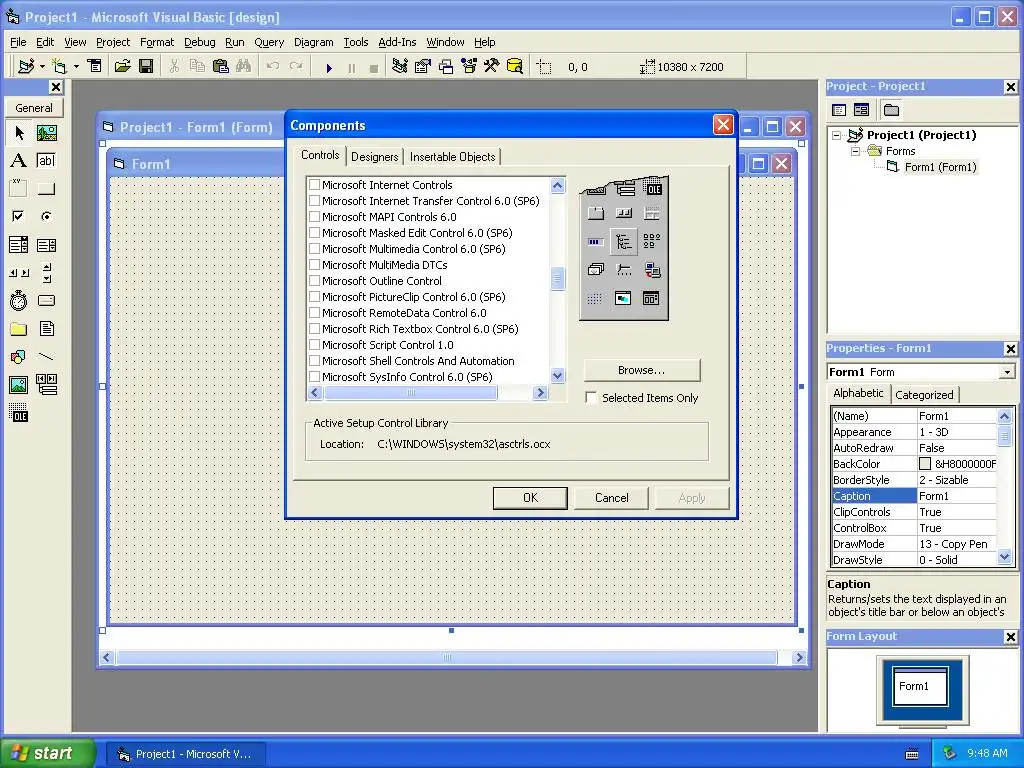Select the Timer tool in toolbox
Screen dimensions: 1024x768
[x=19, y=301]
